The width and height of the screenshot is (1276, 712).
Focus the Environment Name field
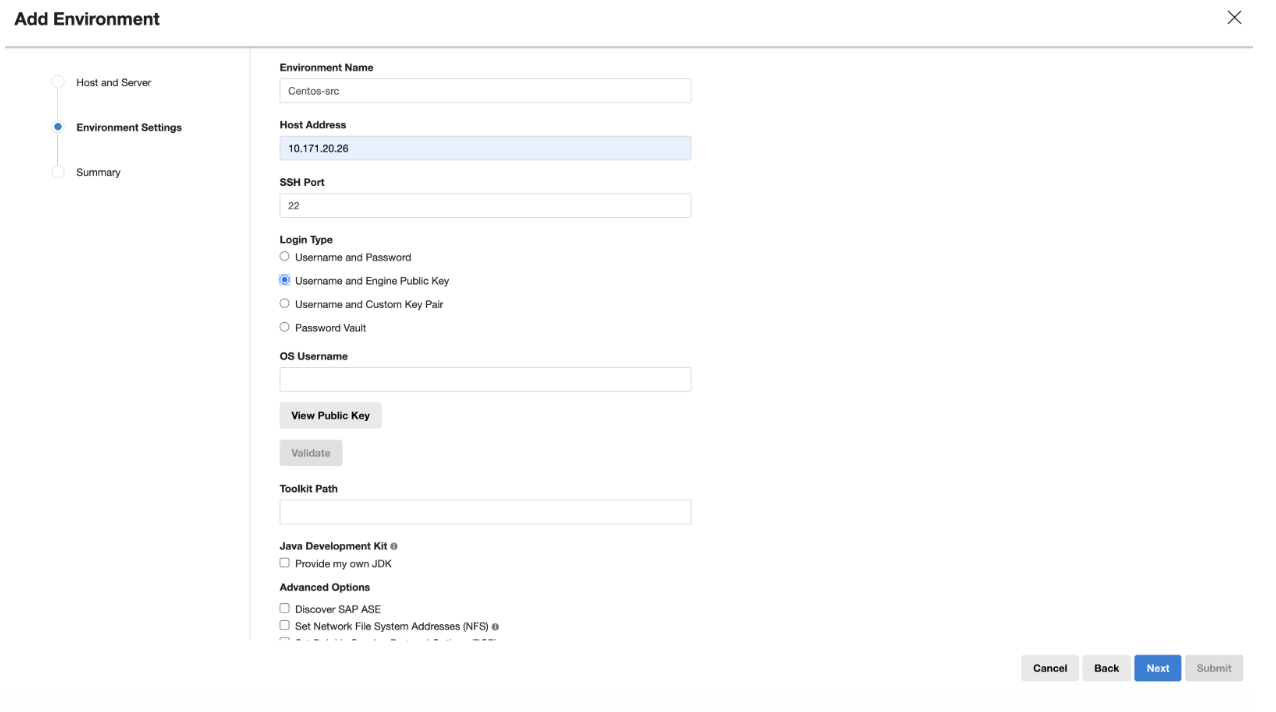pyautogui.click(x=485, y=91)
